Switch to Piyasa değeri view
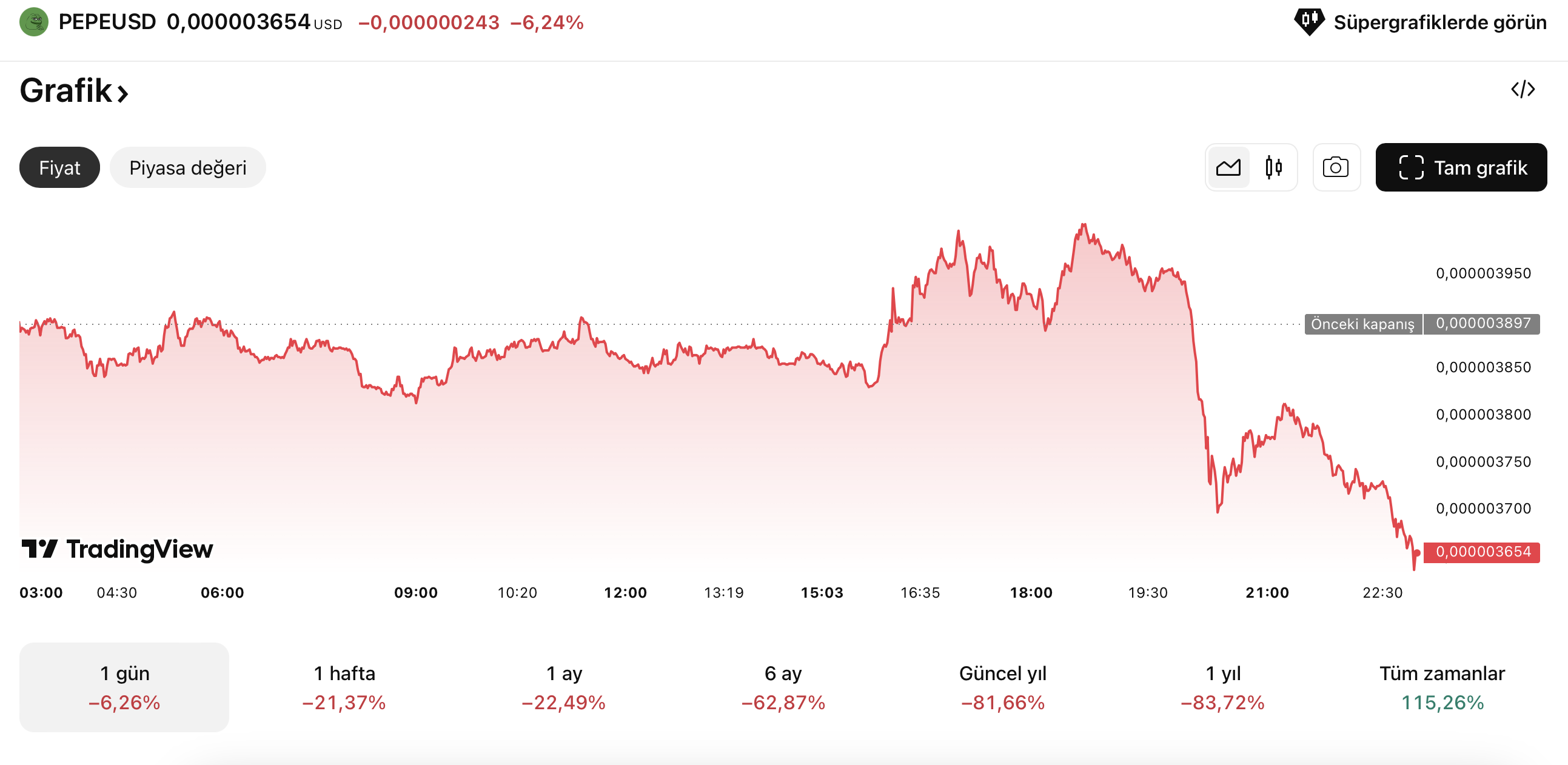Viewport: 1568px width, 765px height. [x=187, y=167]
